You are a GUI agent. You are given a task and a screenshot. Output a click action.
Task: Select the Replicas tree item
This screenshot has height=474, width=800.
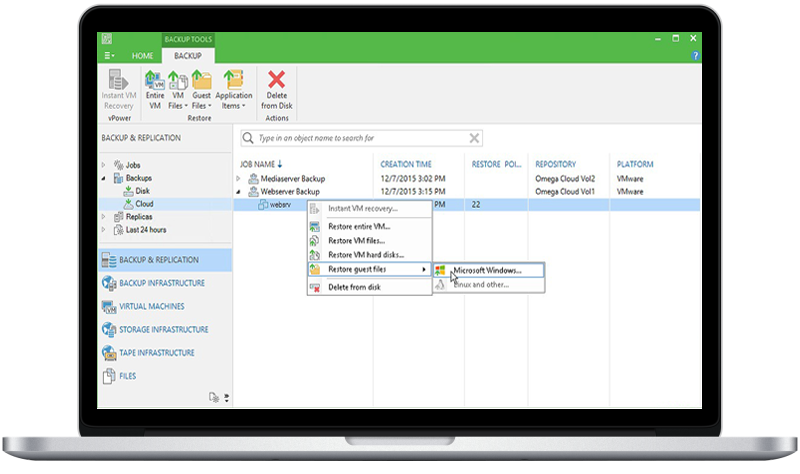pyautogui.click(x=133, y=217)
